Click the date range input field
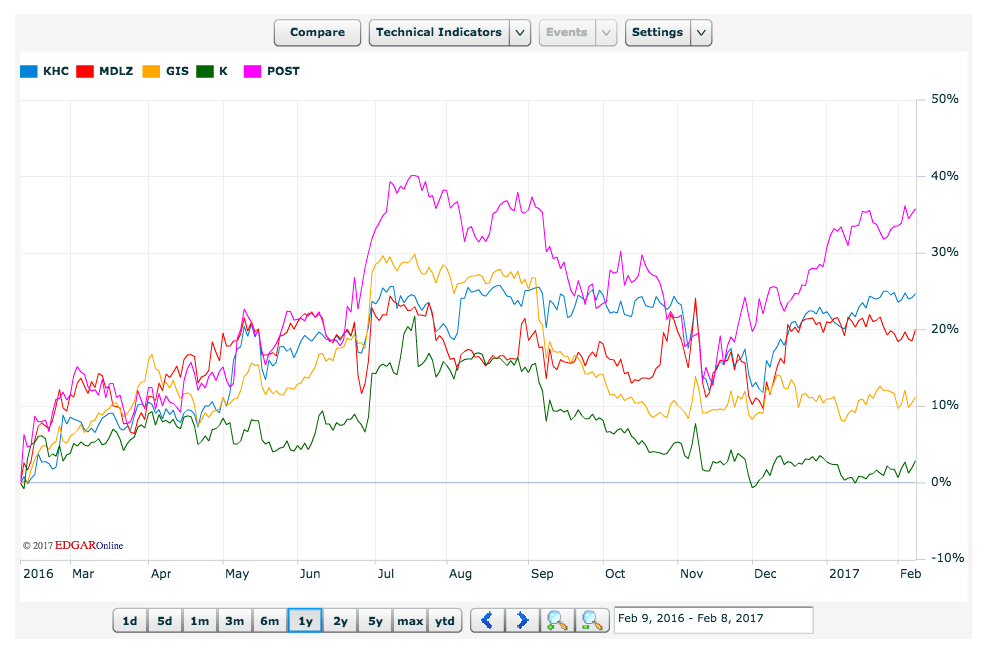The image size is (989, 654). pos(713,619)
